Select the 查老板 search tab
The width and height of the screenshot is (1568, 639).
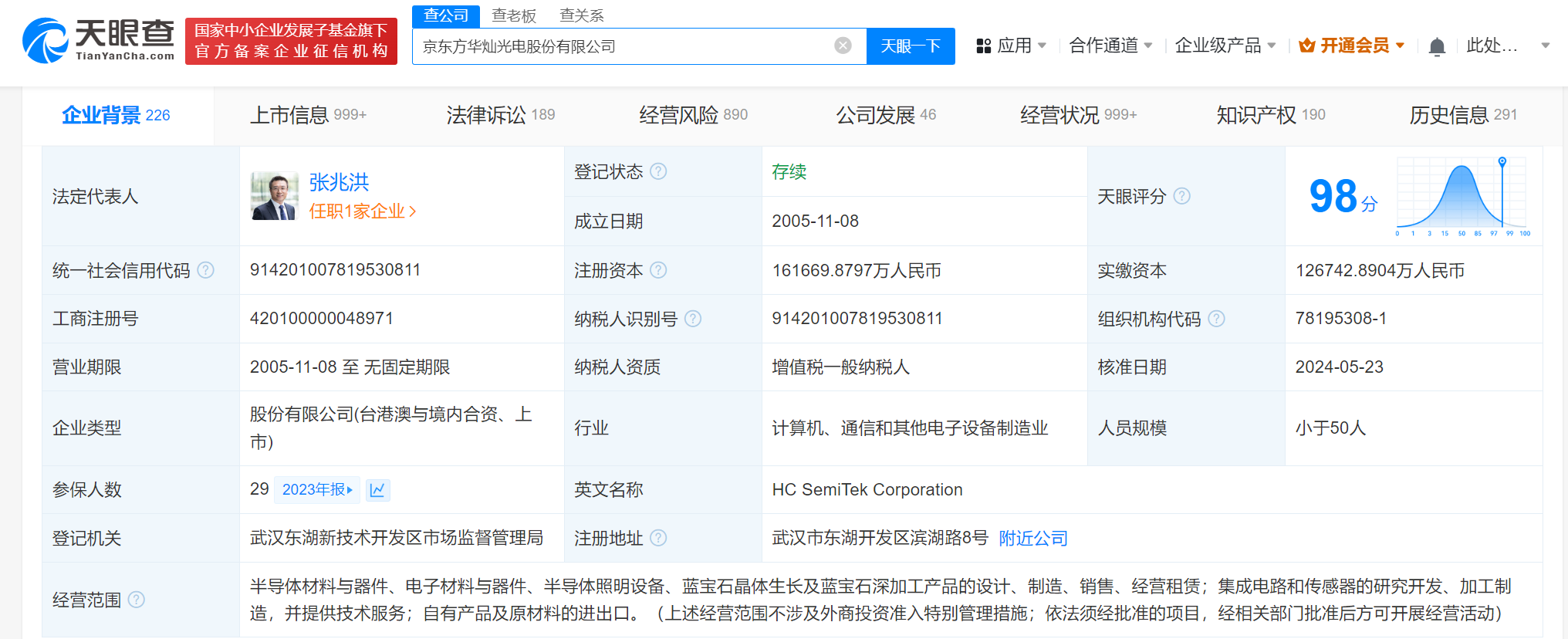tap(514, 15)
